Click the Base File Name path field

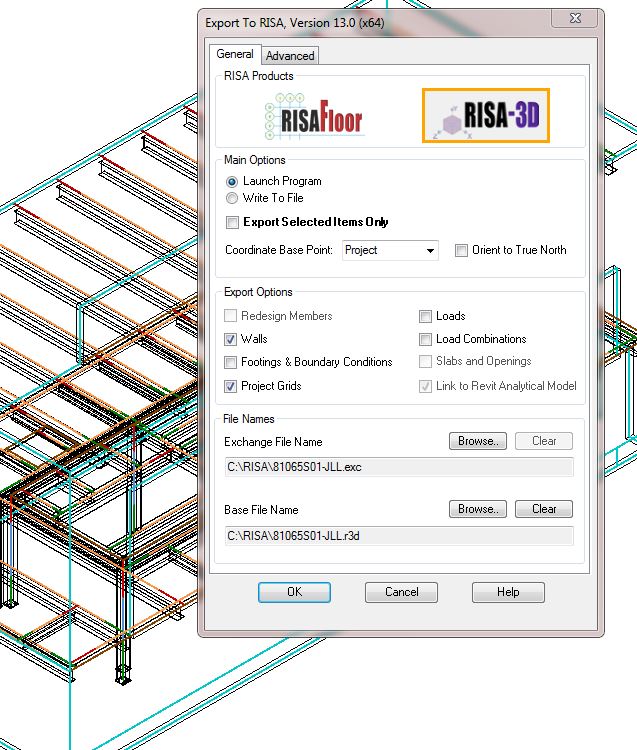(399, 536)
